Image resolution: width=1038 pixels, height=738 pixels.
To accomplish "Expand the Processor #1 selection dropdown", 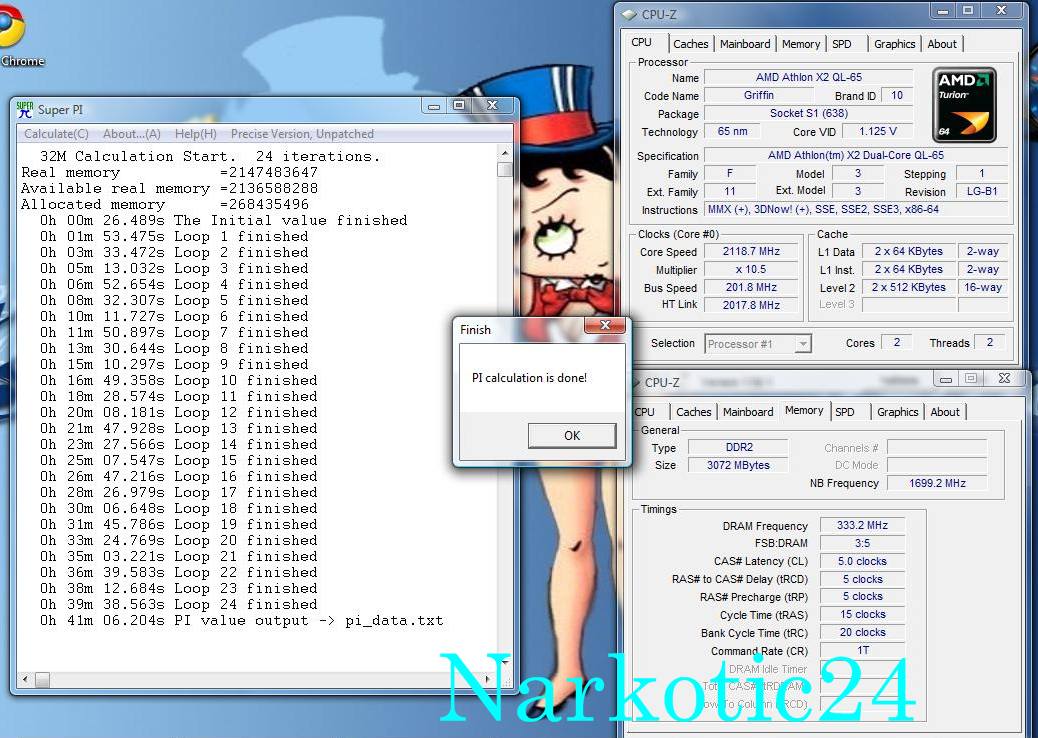I will 802,344.
